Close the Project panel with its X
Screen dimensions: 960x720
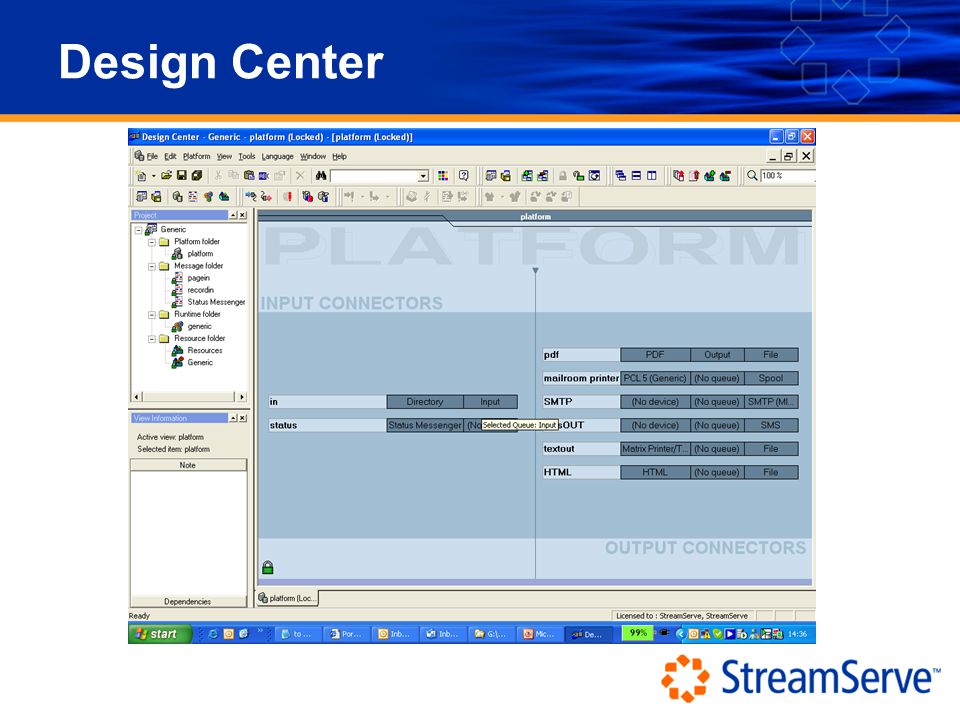coord(243,215)
